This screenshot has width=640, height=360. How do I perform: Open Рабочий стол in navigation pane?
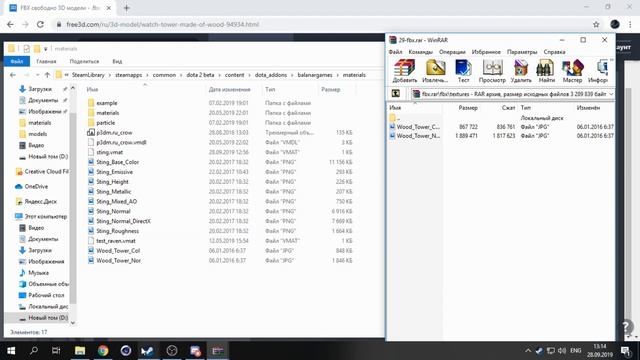(x=46, y=295)
